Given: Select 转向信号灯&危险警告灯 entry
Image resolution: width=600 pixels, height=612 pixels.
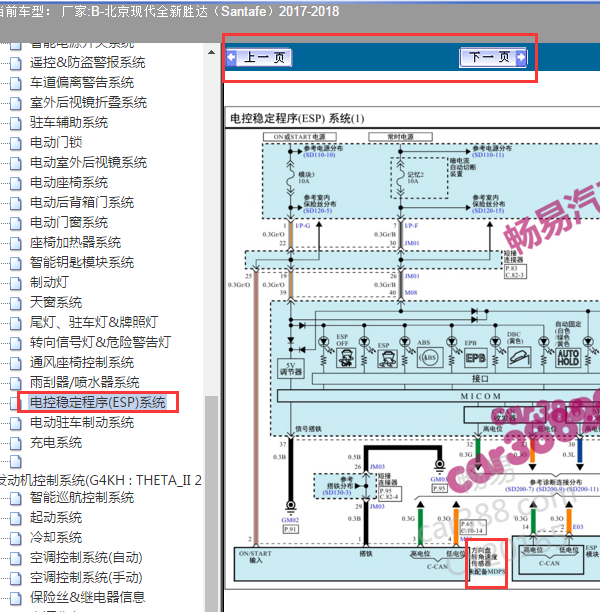Looking at the screenshot, I should pyautogui.click(x=100, y=342).
